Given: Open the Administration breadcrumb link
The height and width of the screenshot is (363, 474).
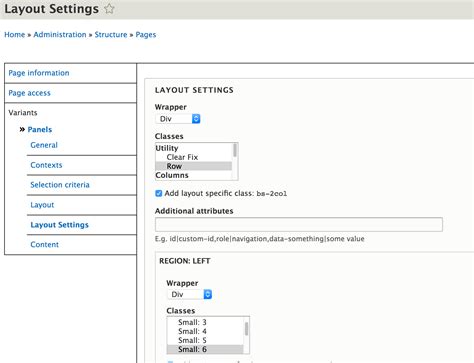Looking at the screenshot, I should coord(60,35).
